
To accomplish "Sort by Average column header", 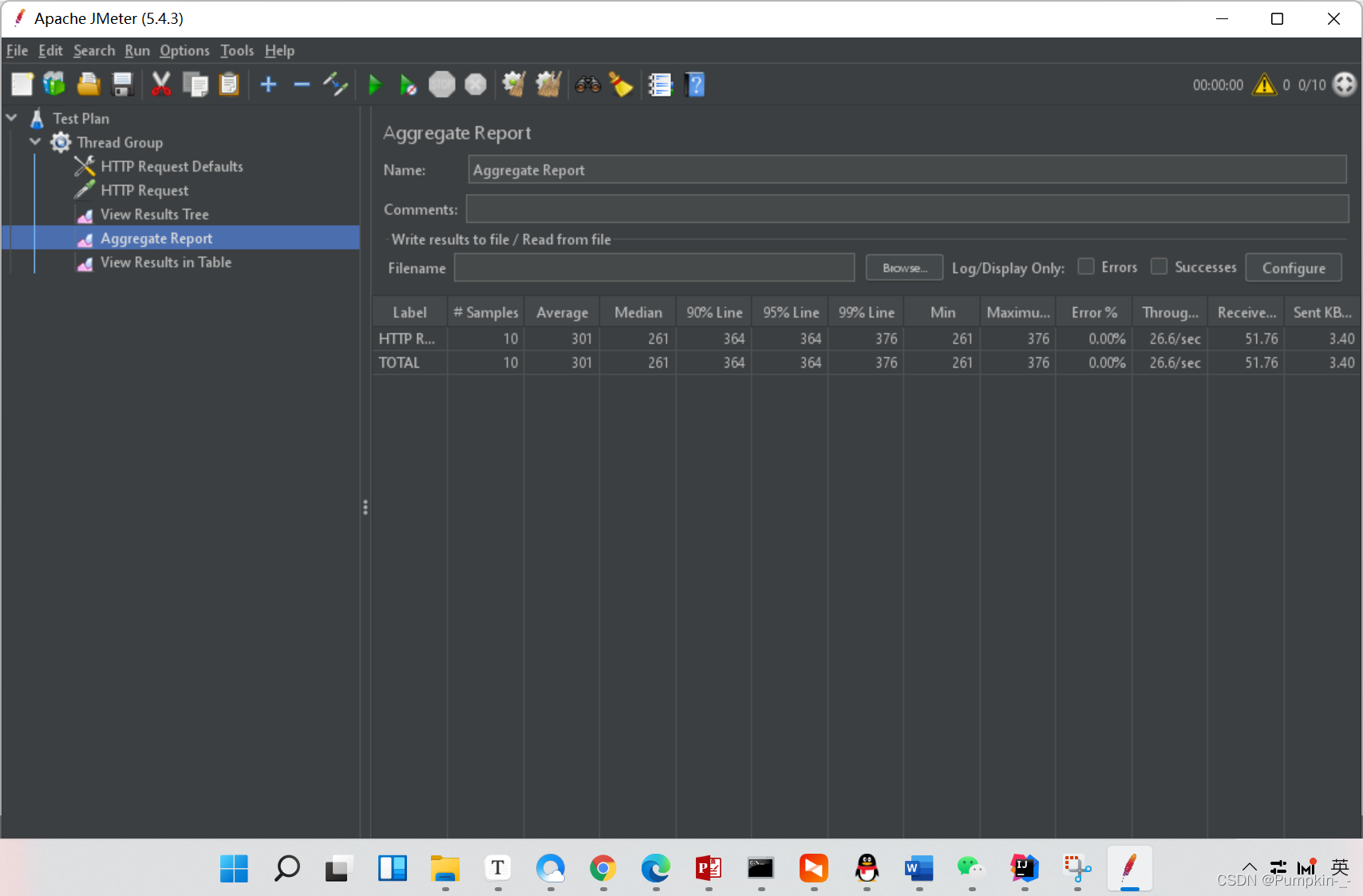I will click(x=562, y=312).
